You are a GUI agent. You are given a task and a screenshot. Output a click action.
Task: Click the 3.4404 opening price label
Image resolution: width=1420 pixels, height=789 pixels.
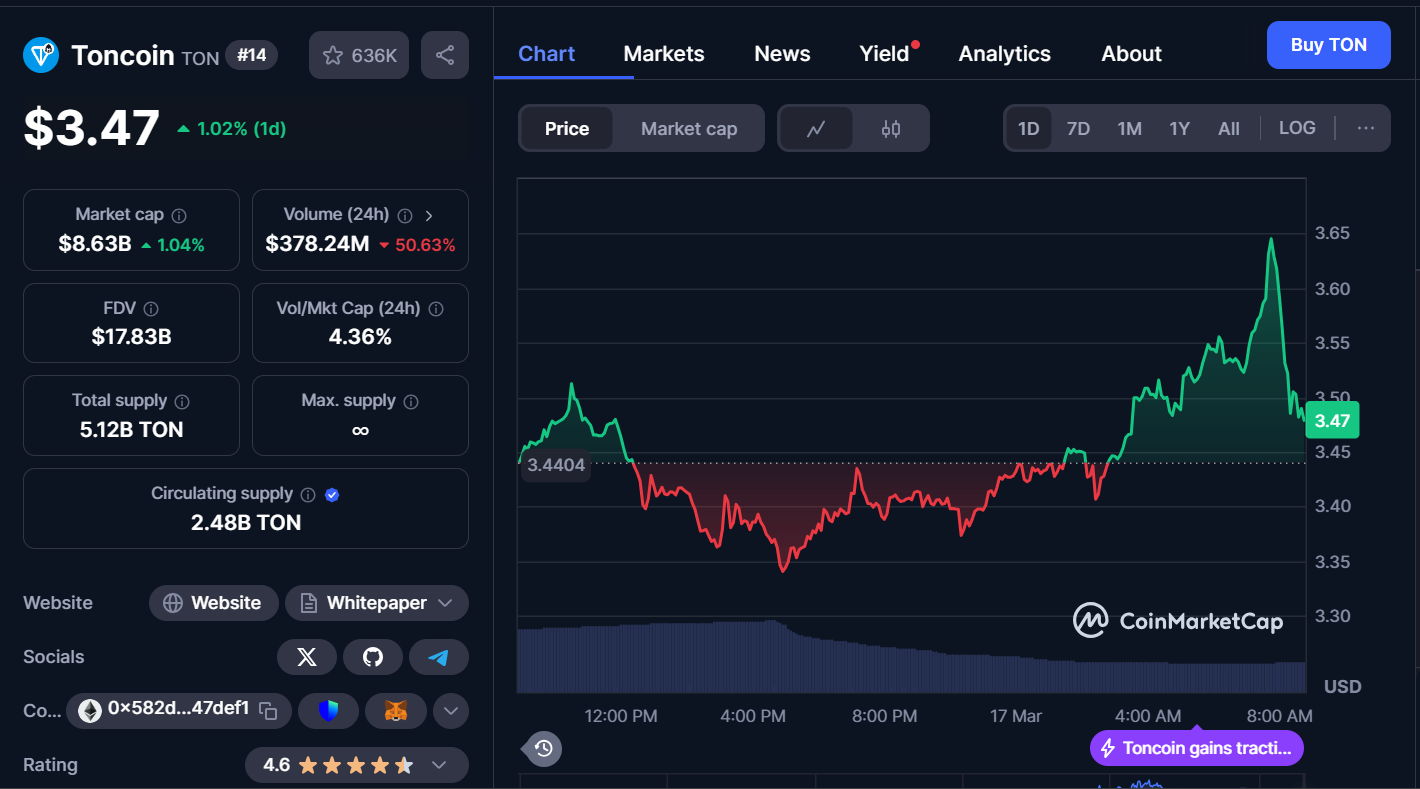(556, 465)
